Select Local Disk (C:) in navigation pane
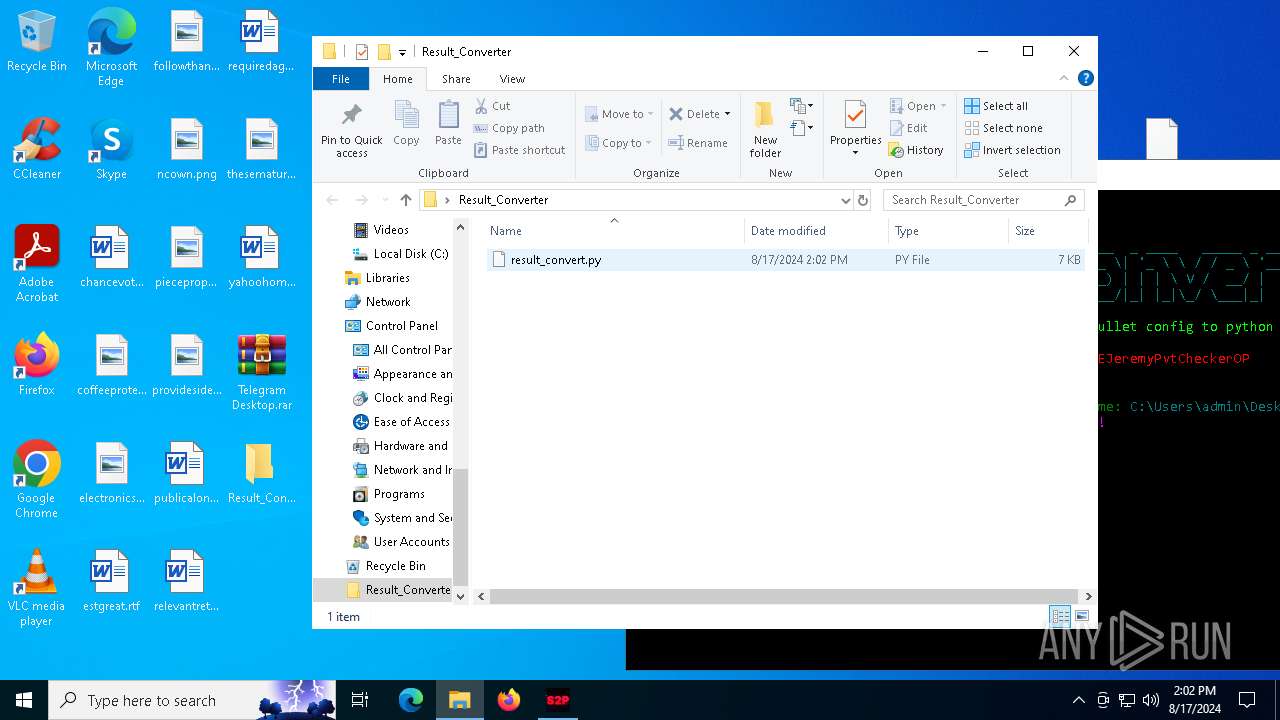The image size is (1280, 720). click(400, 254)
